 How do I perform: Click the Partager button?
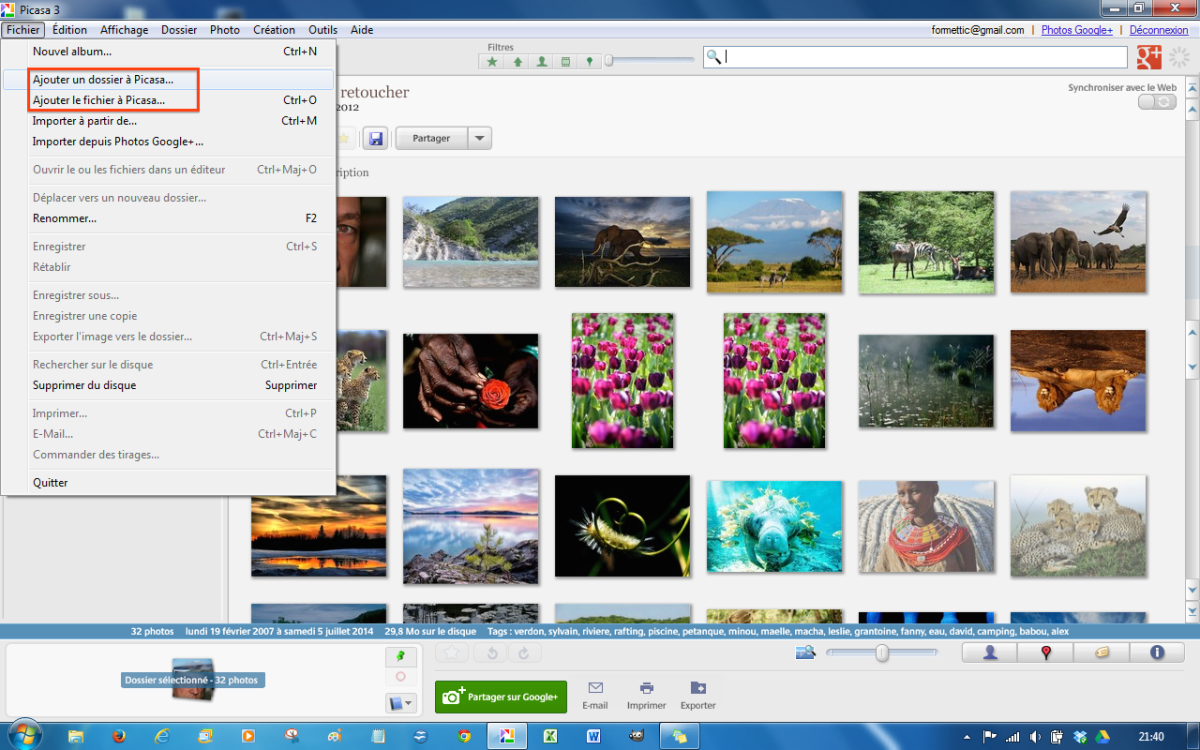(431, 138)
